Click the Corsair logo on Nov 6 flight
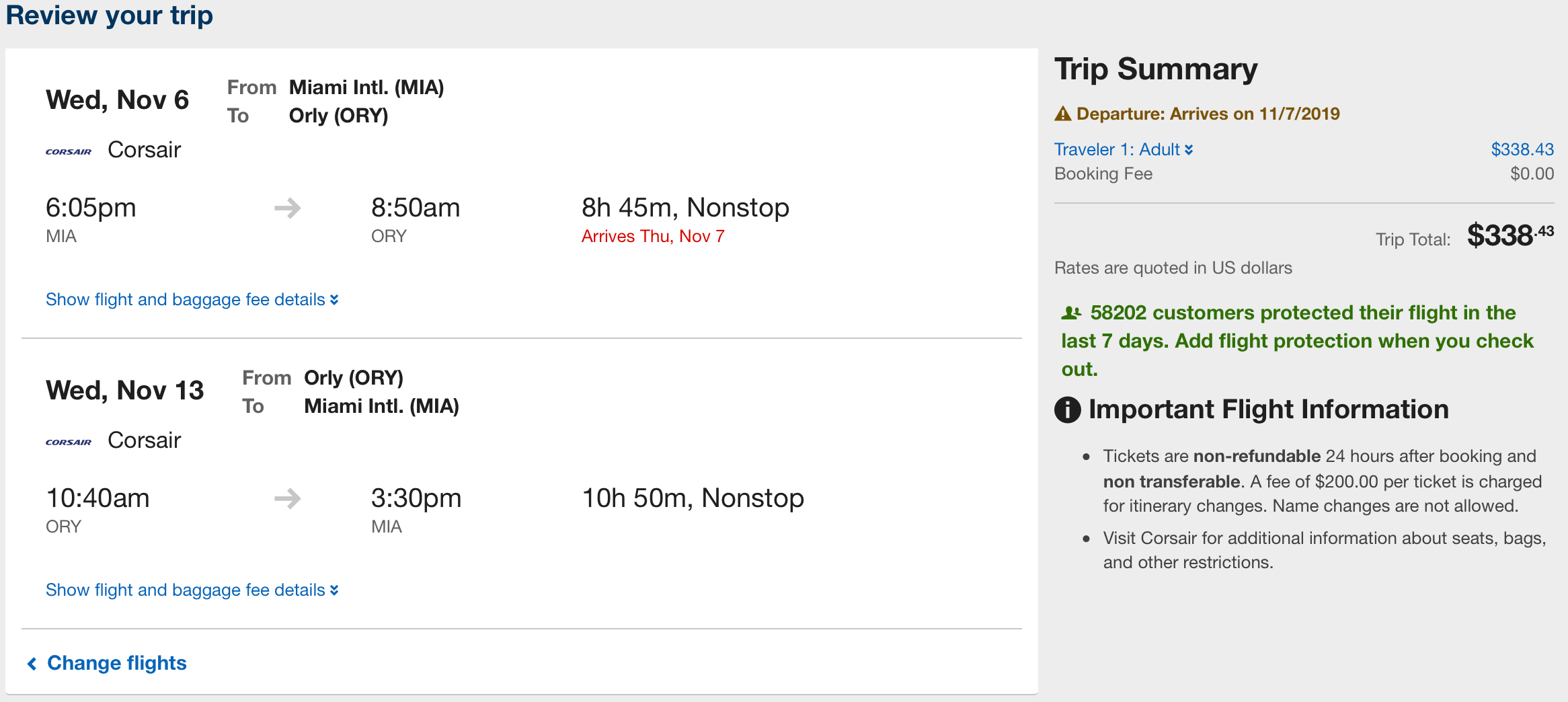 (69, 151)
